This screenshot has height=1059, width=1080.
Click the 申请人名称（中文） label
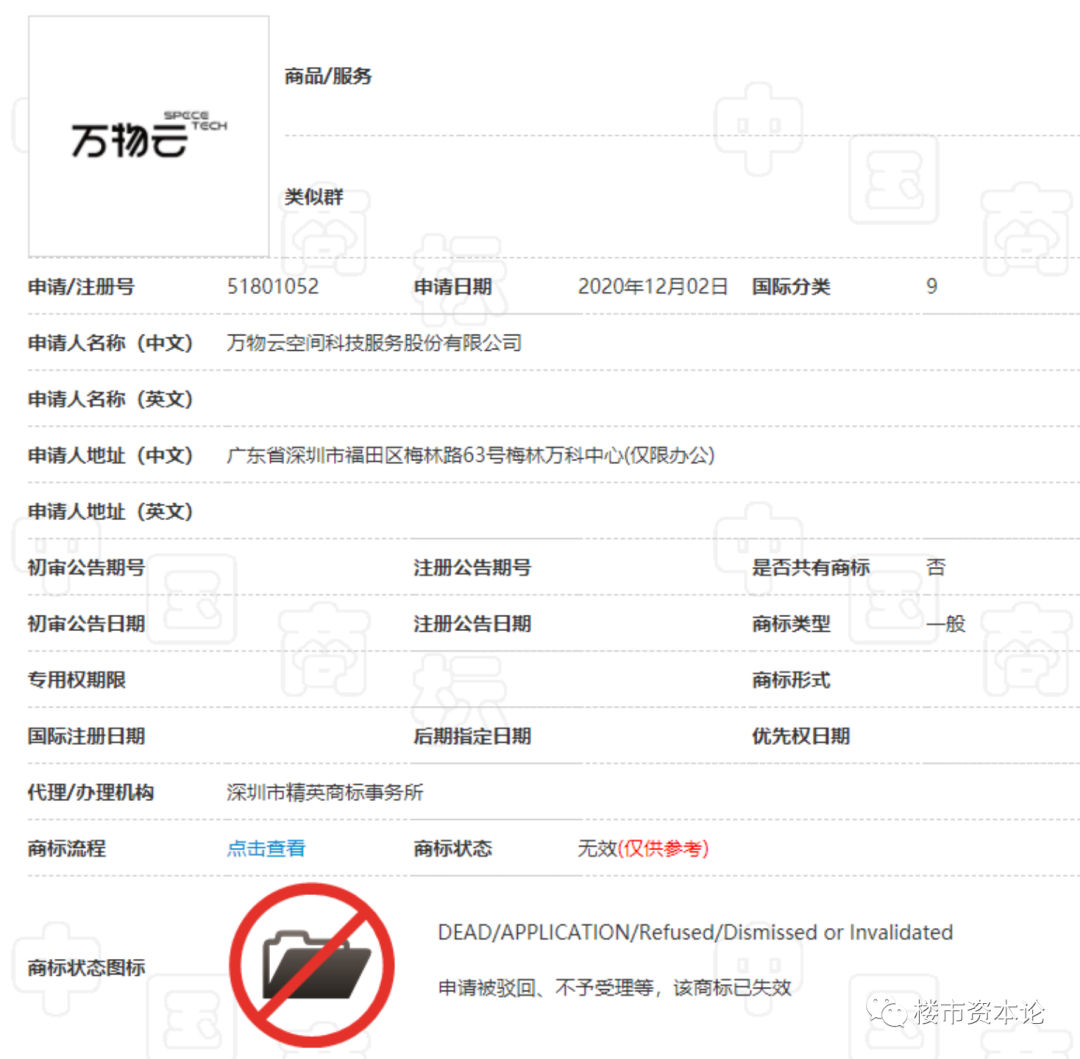pyautogui.click(x=110, y=343)
